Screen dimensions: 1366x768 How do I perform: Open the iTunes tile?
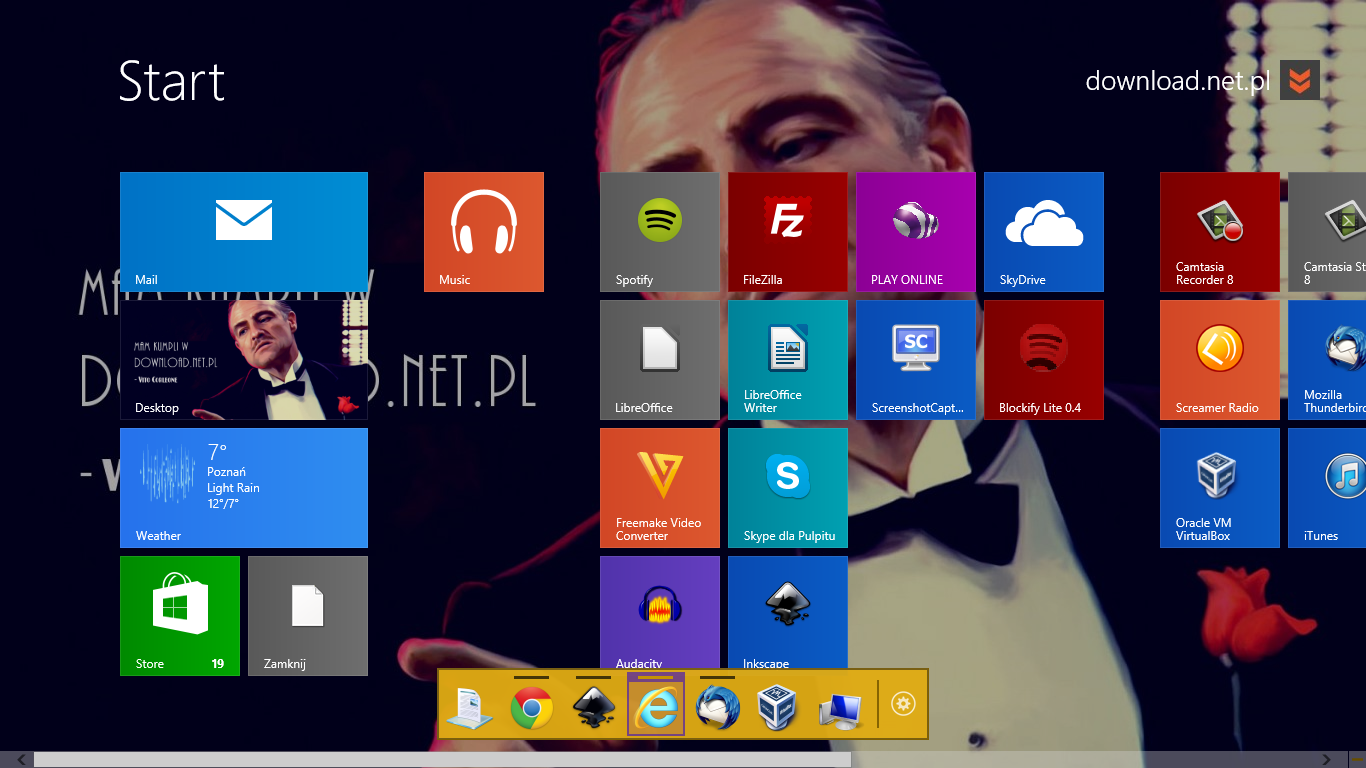click(1327, 488)
